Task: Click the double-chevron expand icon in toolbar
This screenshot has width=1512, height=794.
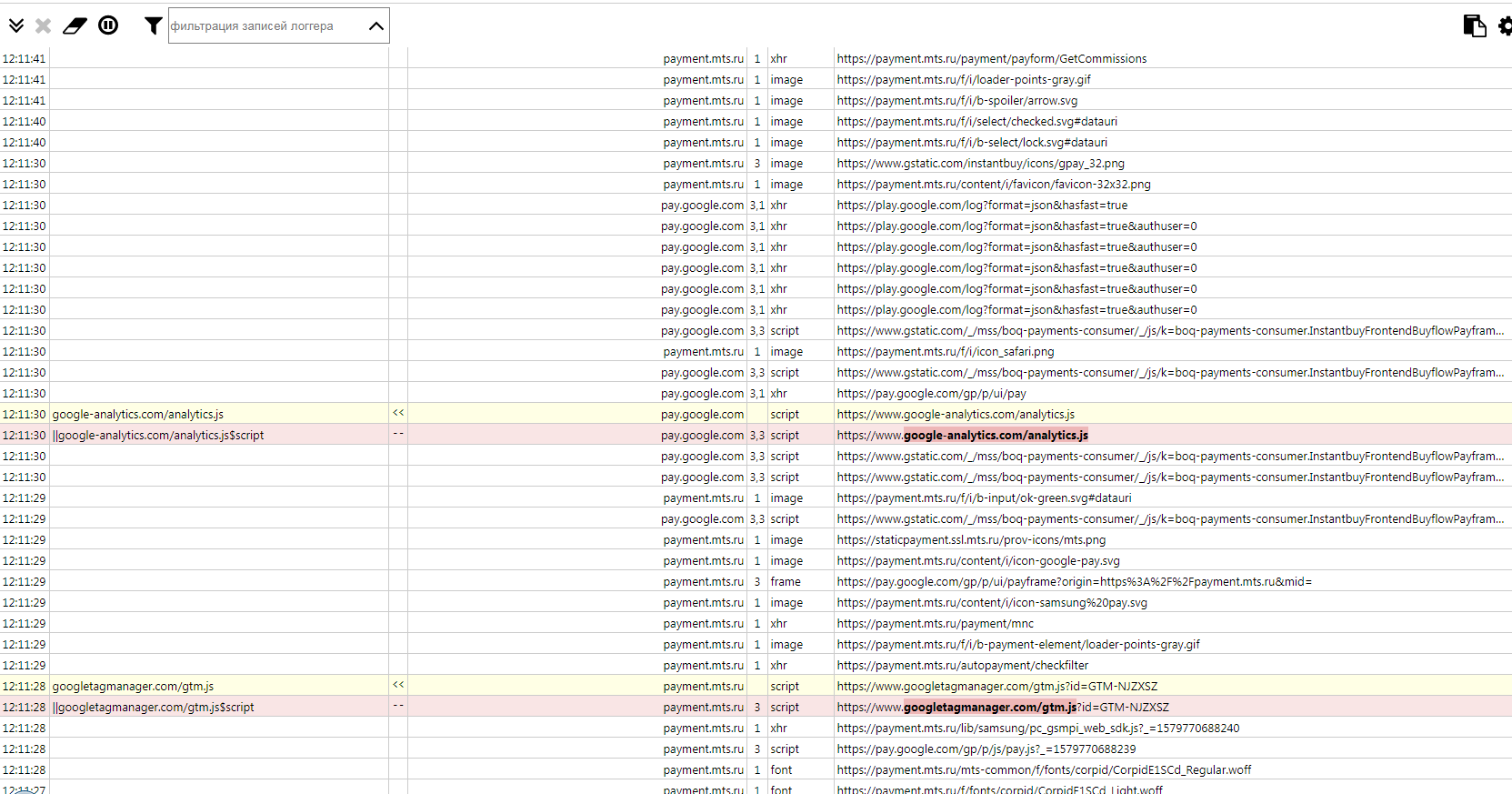Action: [16, 25]
